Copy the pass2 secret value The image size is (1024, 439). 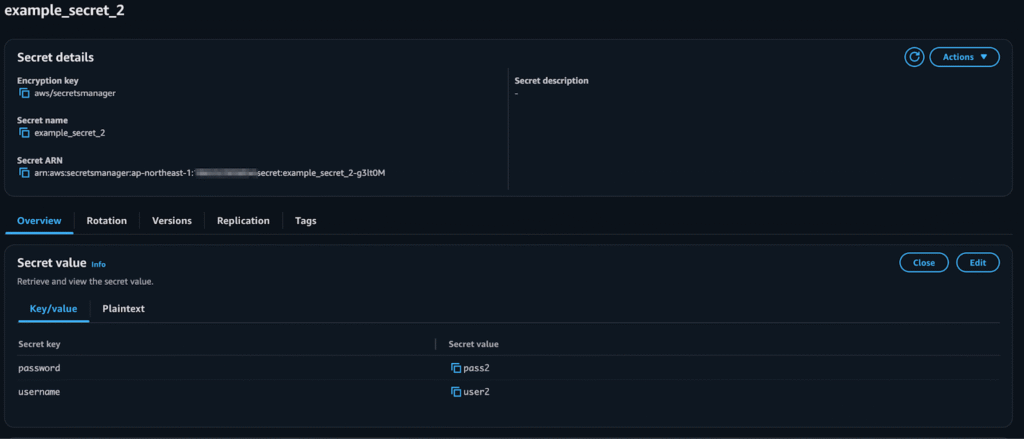(456, 368)
